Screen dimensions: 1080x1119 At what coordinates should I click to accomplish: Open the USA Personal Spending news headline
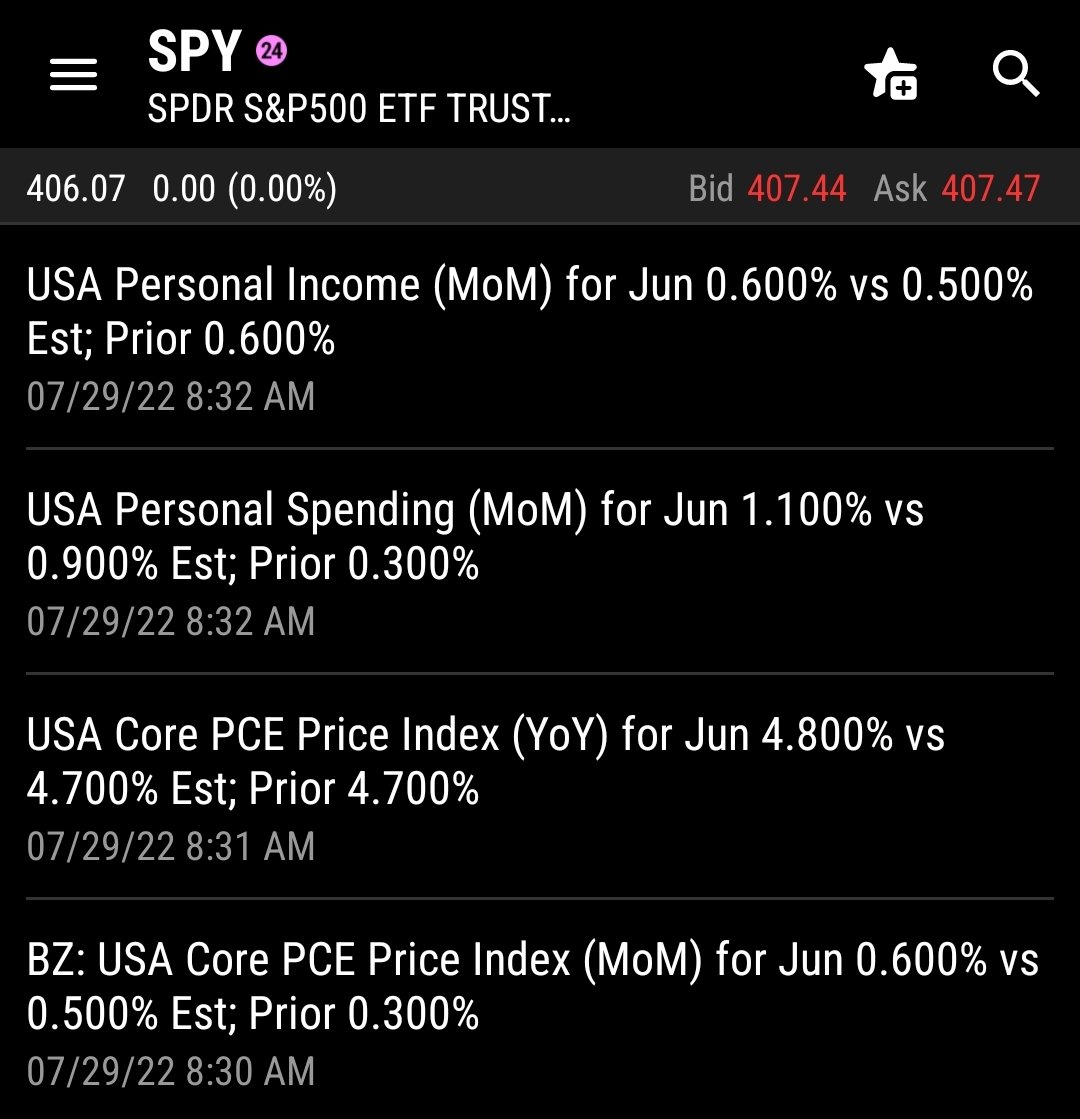click(x=475, y=537)
